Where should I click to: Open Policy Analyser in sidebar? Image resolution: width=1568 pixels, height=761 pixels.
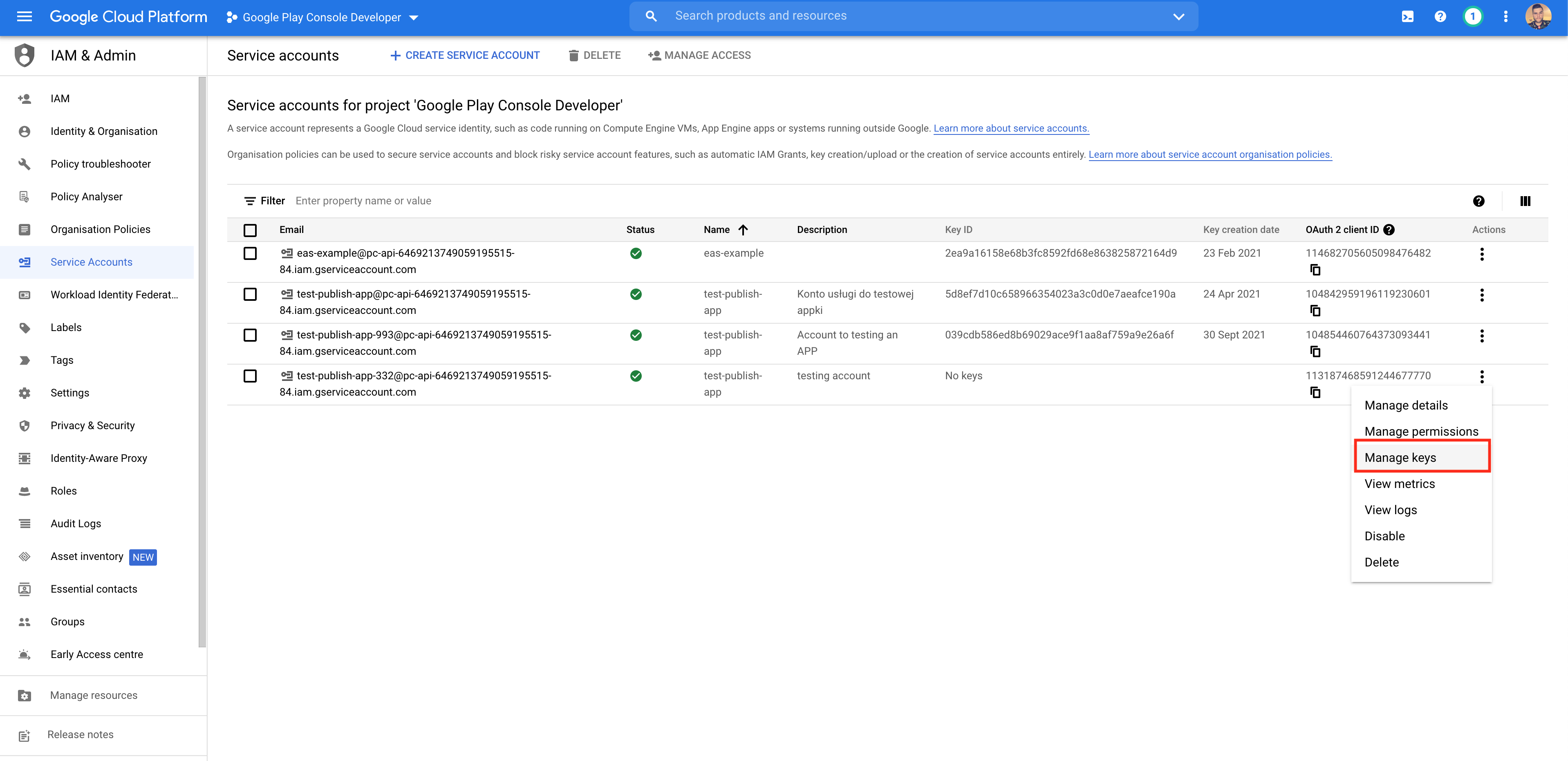point(97,197)
